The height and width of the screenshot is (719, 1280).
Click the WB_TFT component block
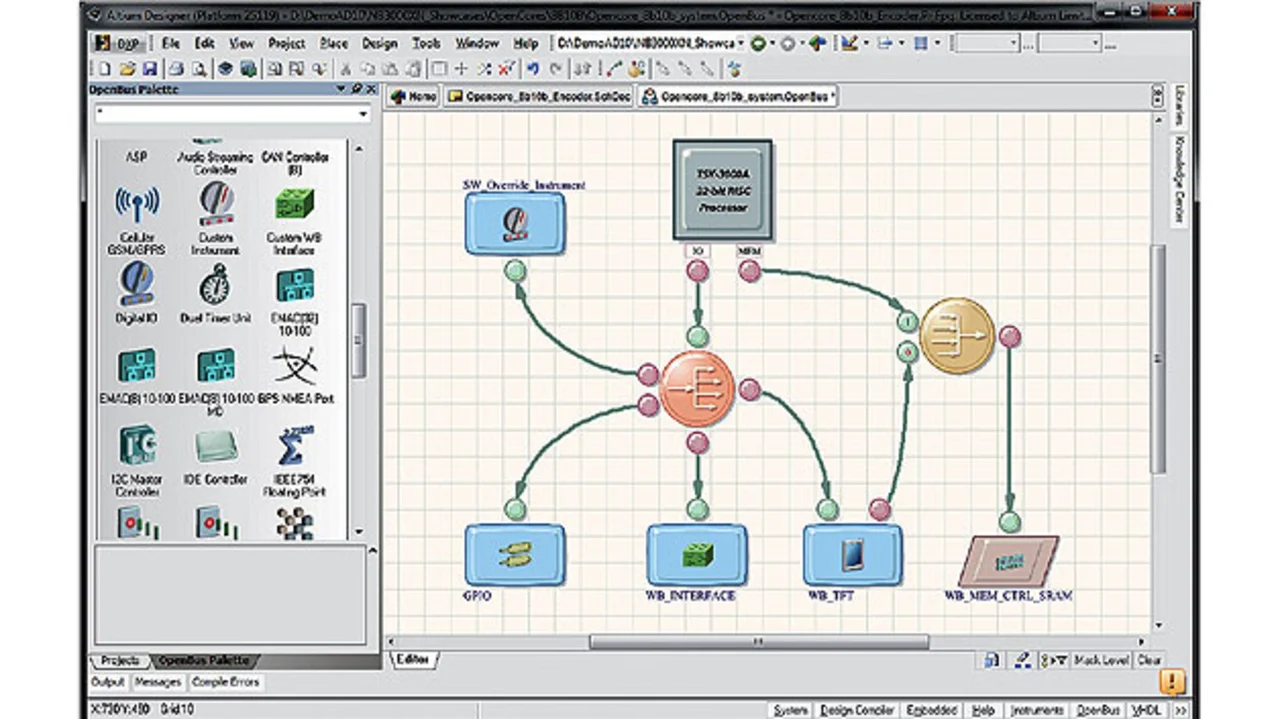pos(852,555)
